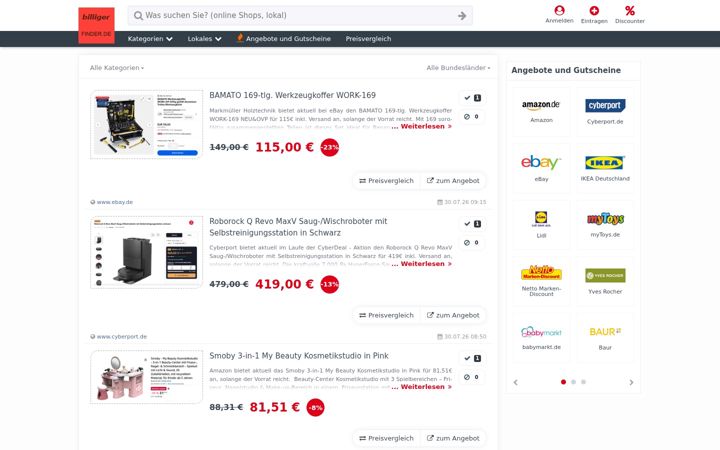Click the -13% discount badge
Image resolution: width=720 pixels, height=450 pixels.
pos(329,284)
